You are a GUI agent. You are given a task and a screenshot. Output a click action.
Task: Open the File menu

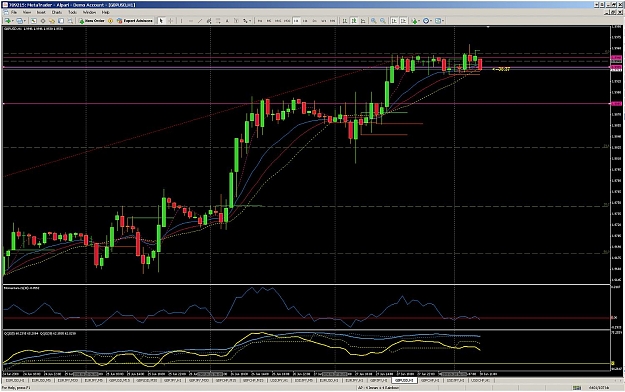click(14, 12)
